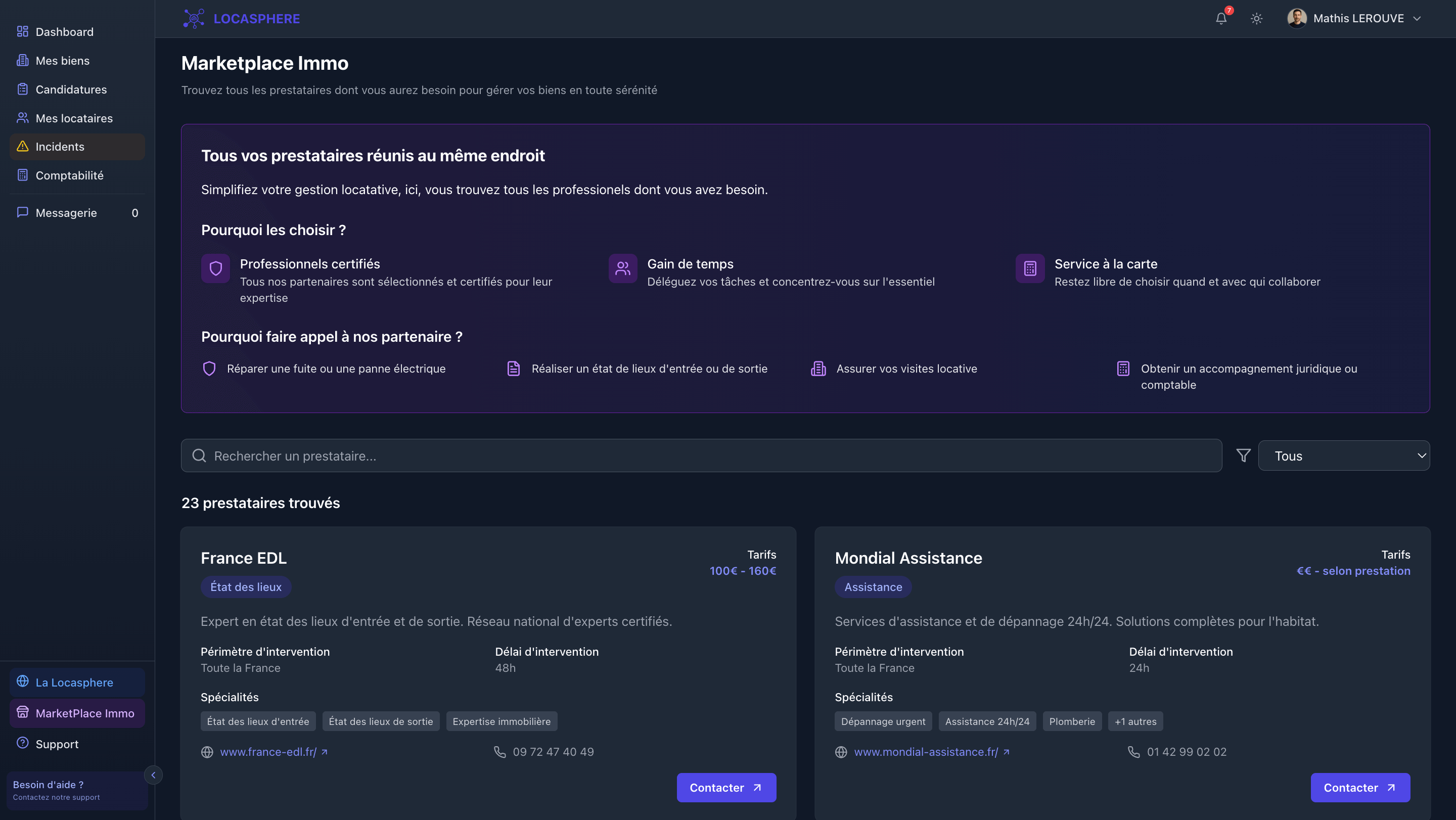
Task: Open Dashboard from sidebar
Action: [x=64, y=32]
